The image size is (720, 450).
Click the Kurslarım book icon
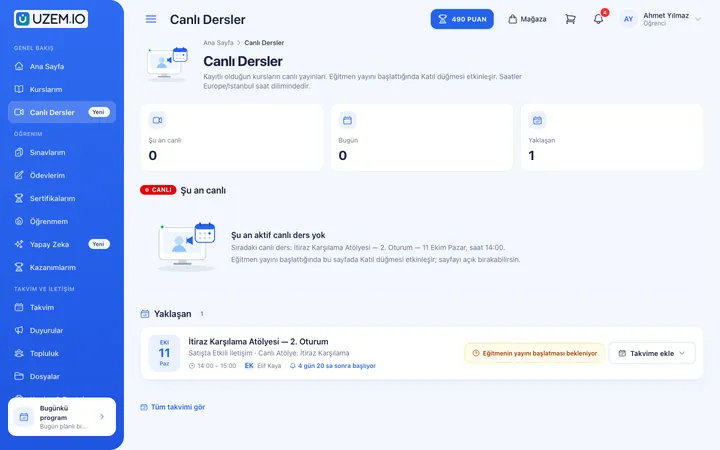click(19, 89)
